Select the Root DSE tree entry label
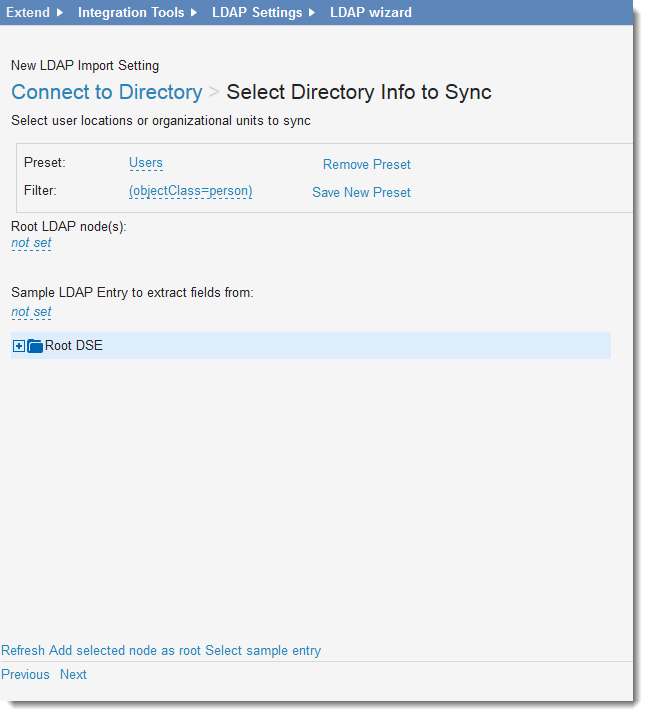This screenshot has width=648, height=716. [74, 346]
